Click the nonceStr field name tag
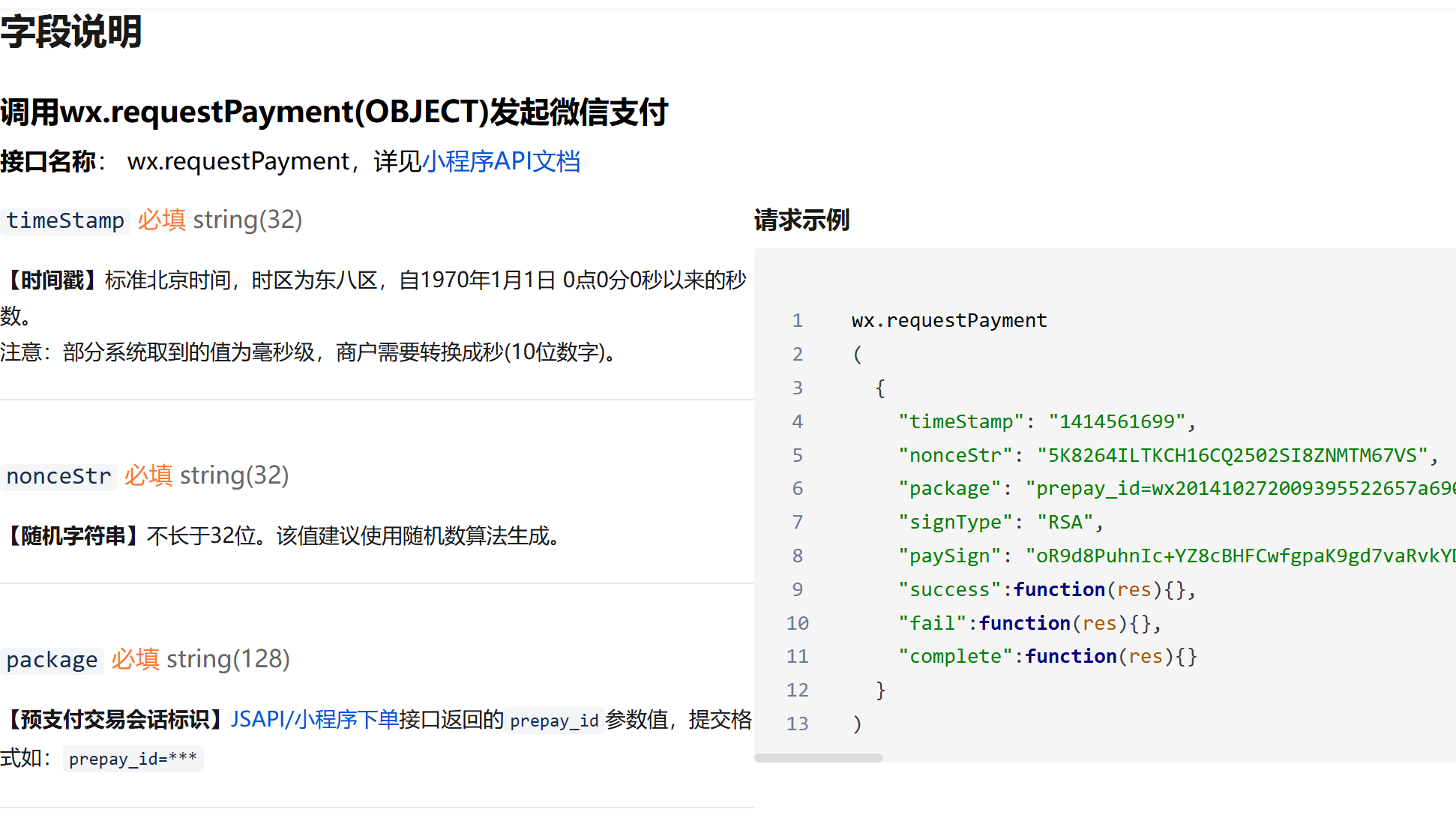 (58, 476)
